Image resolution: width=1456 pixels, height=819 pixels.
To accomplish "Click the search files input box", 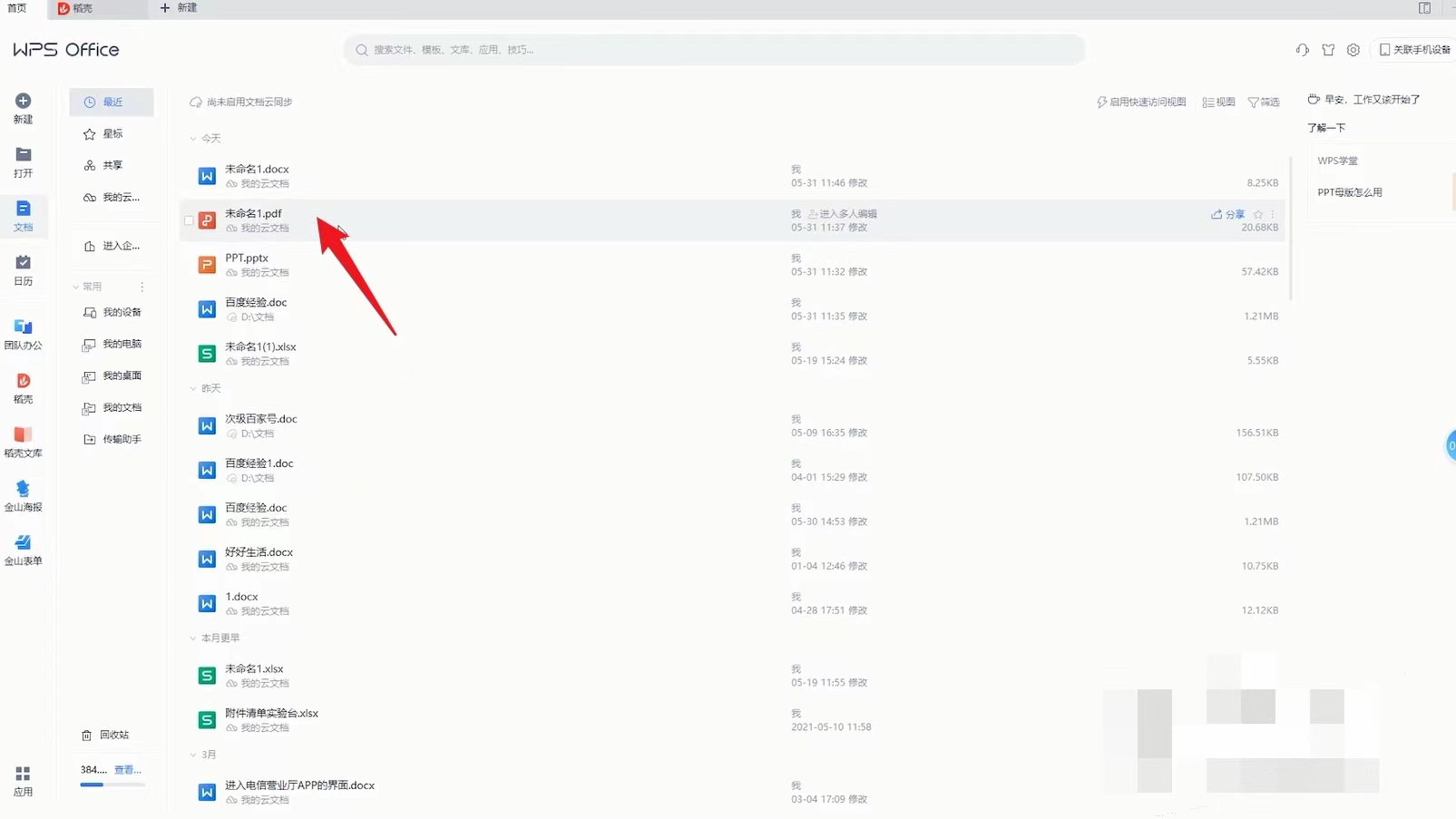I will pyautogui.click(x=713, y=50).
